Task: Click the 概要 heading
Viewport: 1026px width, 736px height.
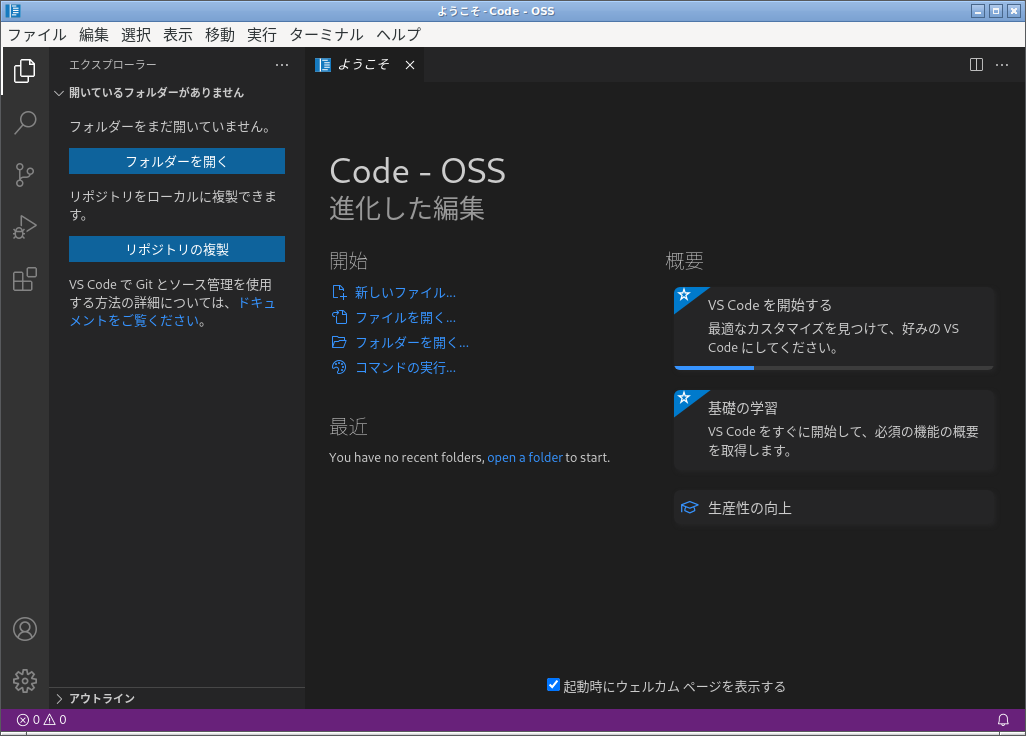Action: (x=684, y=261)
